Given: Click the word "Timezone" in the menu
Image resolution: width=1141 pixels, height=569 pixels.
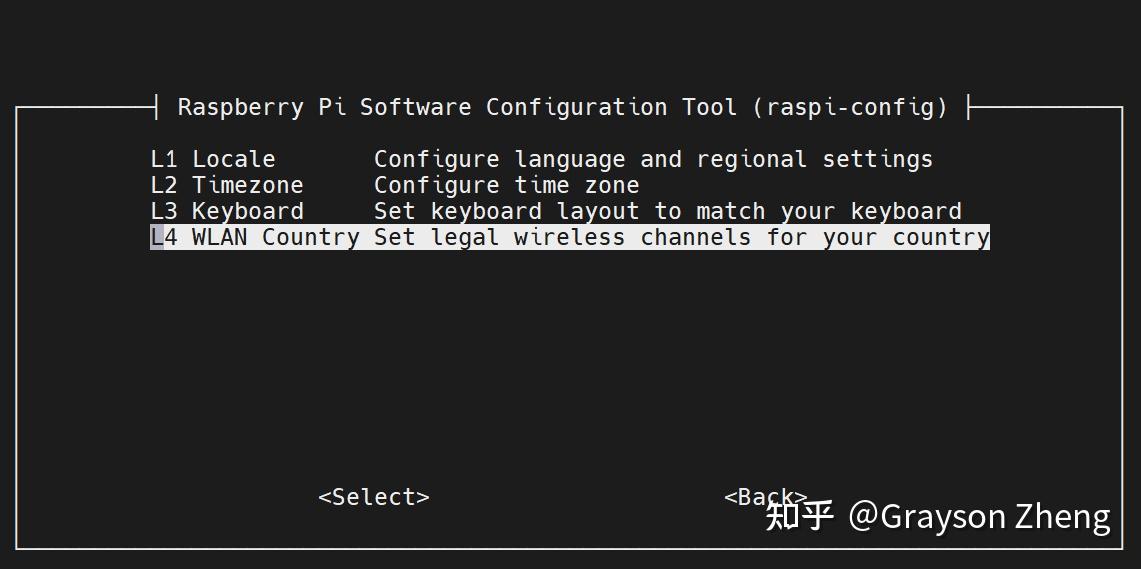Looking at the screenshot, I should pos(247,185).
